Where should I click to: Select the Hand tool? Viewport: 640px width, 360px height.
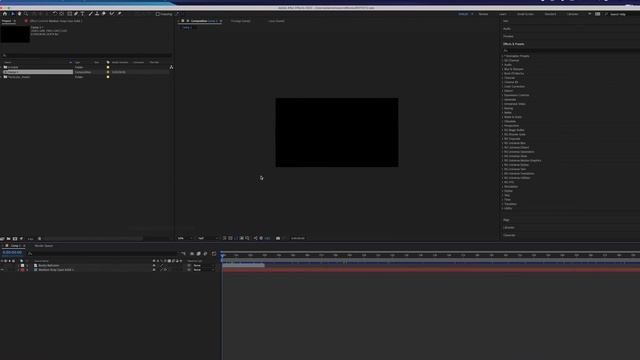pos(19,14)
